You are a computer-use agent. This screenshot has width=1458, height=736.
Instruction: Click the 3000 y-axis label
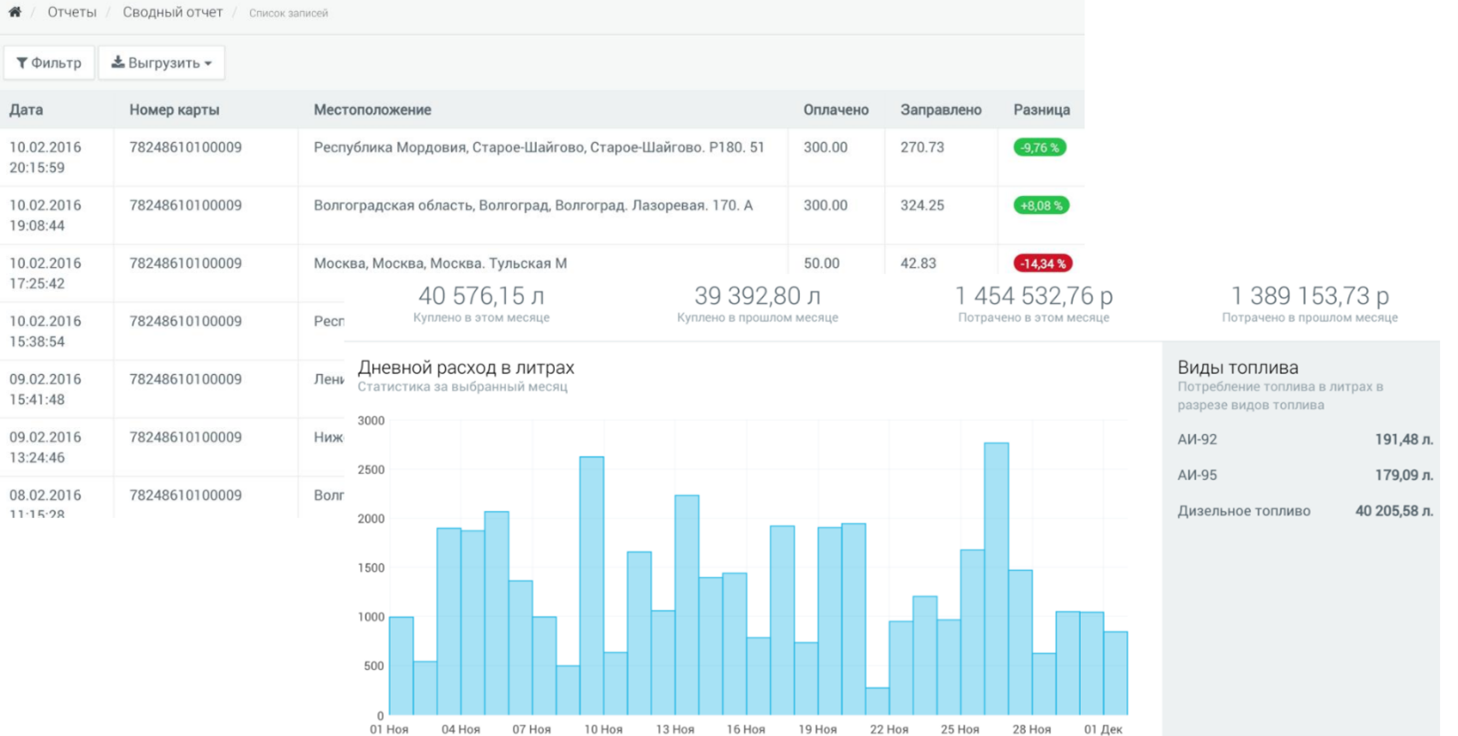click(x=371, y=421)
